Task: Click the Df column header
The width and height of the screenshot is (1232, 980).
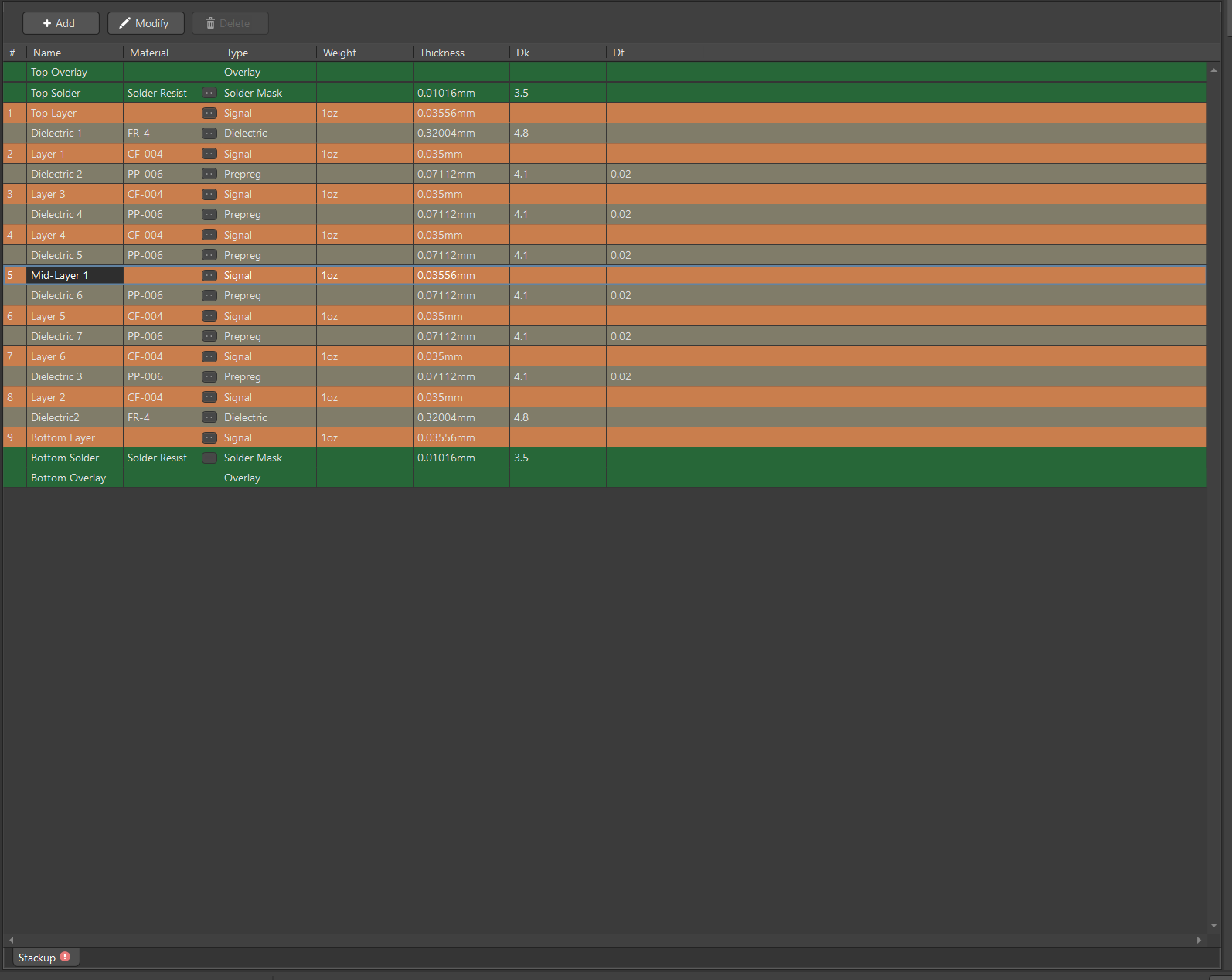Action: coord(655,53)
